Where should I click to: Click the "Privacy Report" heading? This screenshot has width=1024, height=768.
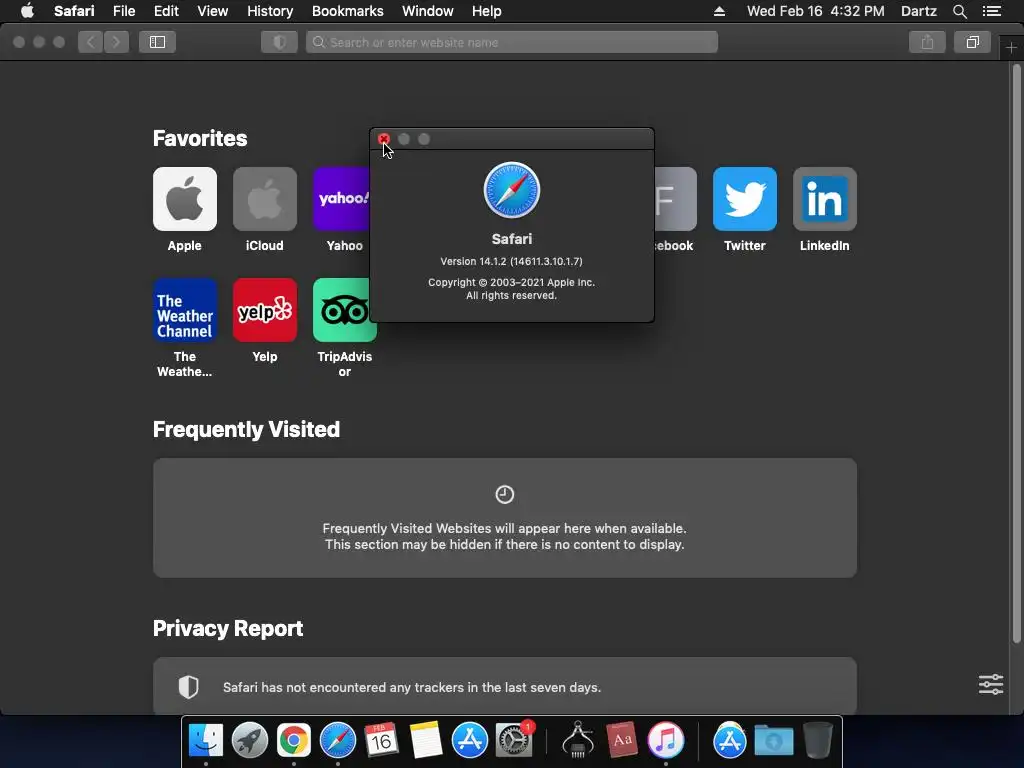coord(228,628)
